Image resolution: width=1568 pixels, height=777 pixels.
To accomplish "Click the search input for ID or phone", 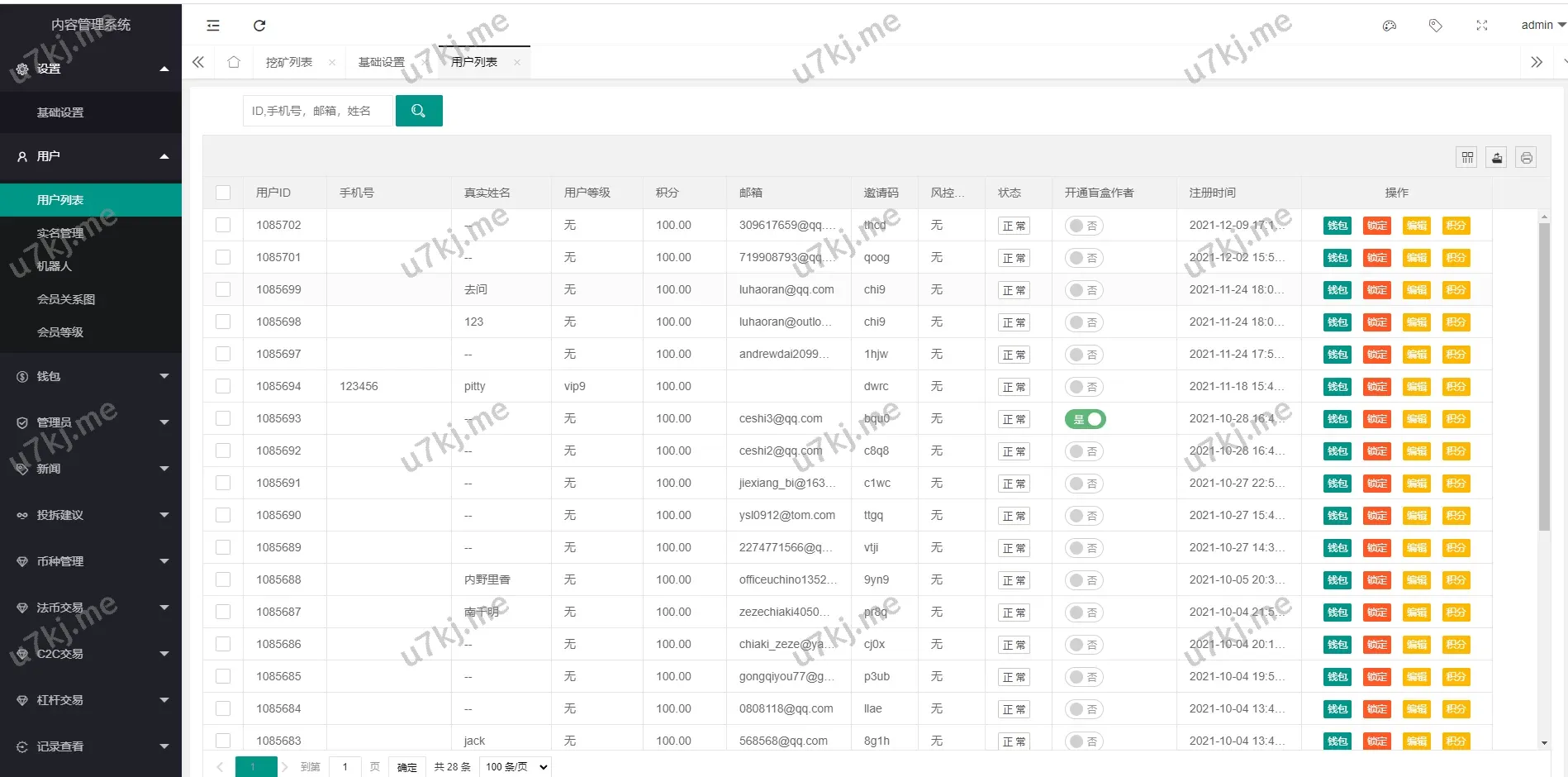I will point(317,110).
